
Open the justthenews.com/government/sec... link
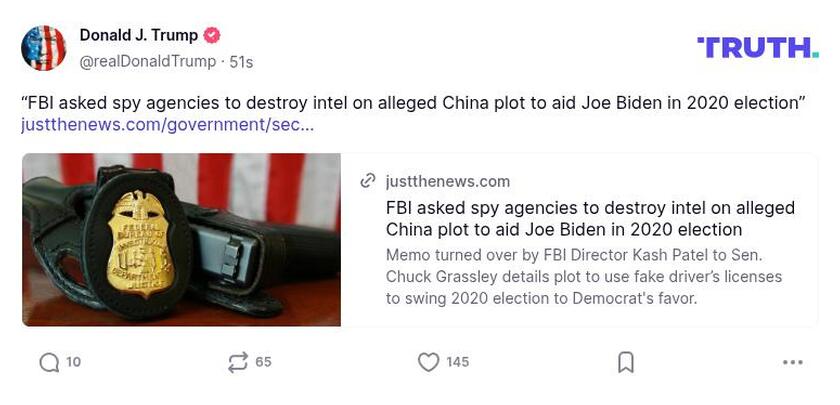click(x=167, y=125)
